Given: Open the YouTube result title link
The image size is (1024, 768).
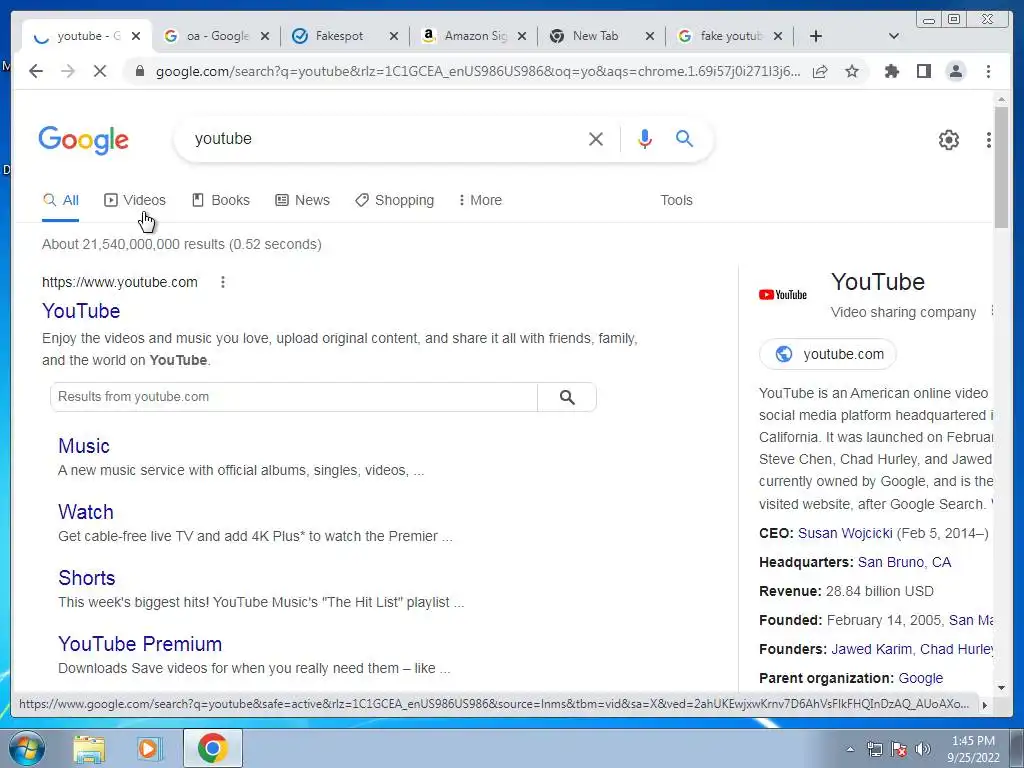Looking at the screenshot, I should pos(81,311).
